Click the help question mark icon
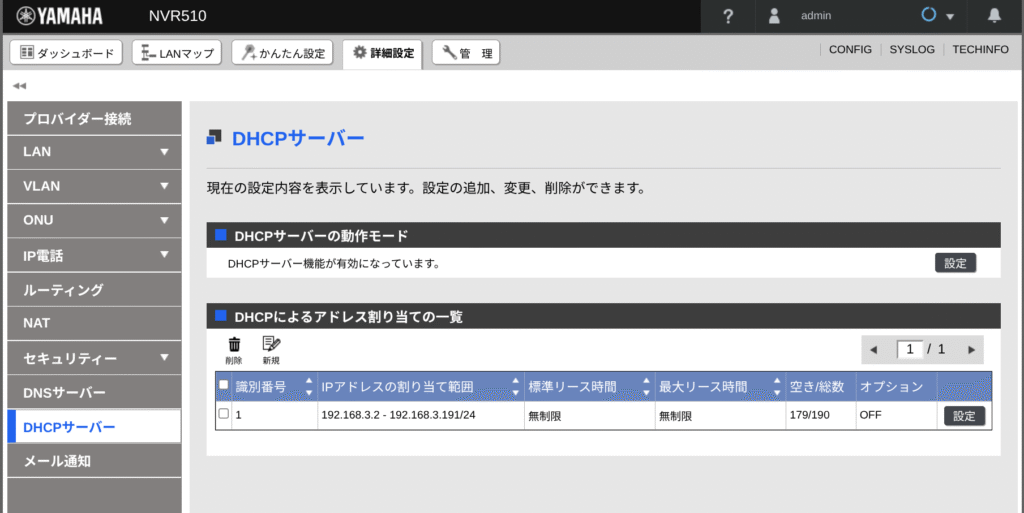The image size is (1024, 513). pyautogui.click(x=728, y=16)
